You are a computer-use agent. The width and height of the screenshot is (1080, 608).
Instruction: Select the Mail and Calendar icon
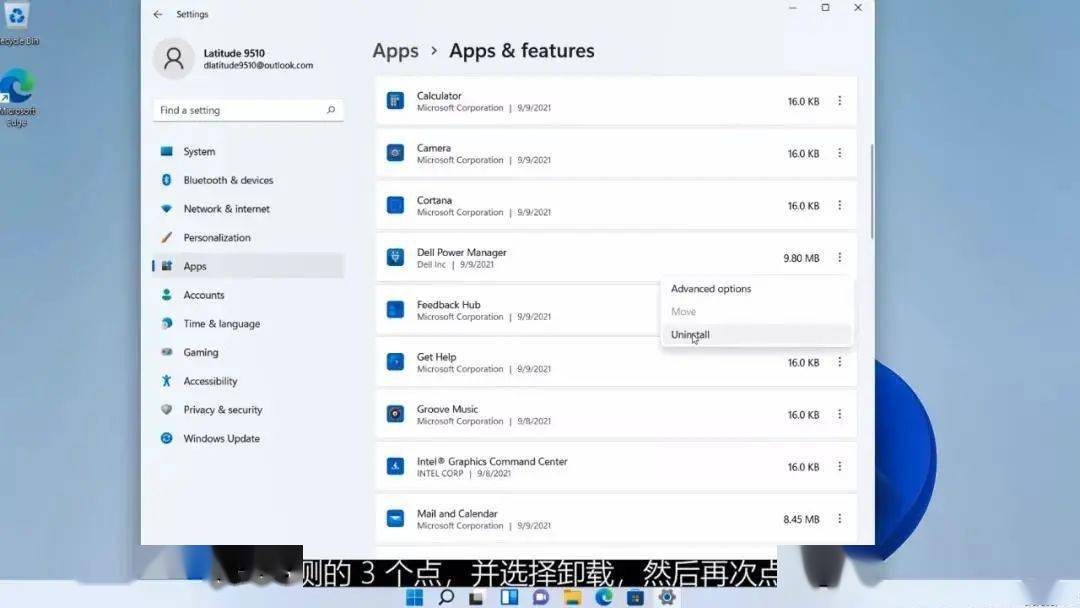pyautogui.click(x=395, y=518)
